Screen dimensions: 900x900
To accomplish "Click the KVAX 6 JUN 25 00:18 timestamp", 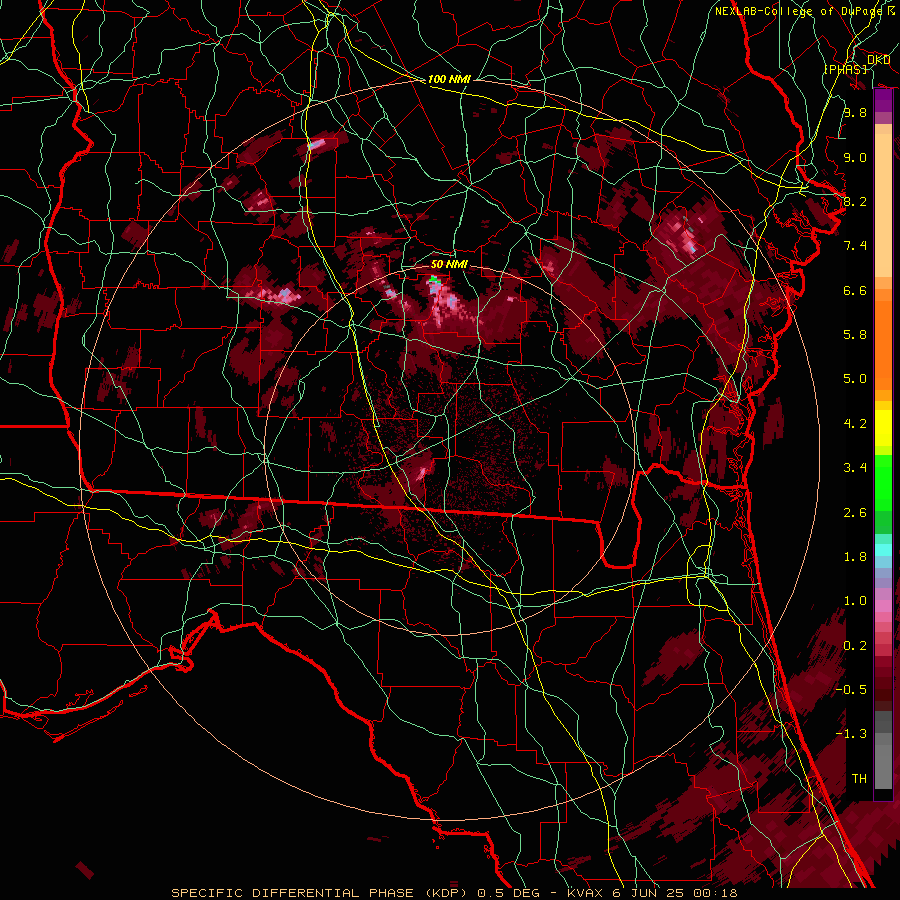I will [652, 893].
